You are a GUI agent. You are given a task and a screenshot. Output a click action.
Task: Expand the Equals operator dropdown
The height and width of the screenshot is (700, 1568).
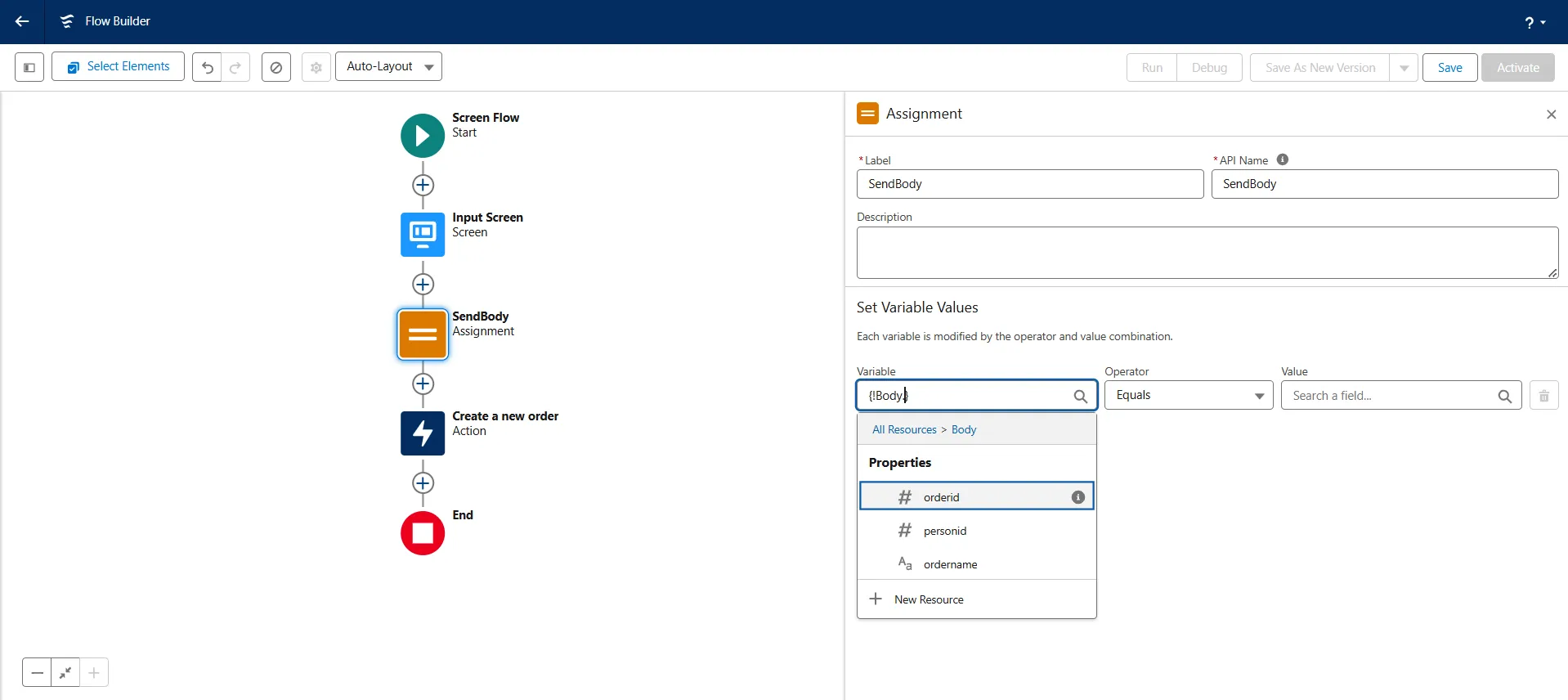[1188, 396]
